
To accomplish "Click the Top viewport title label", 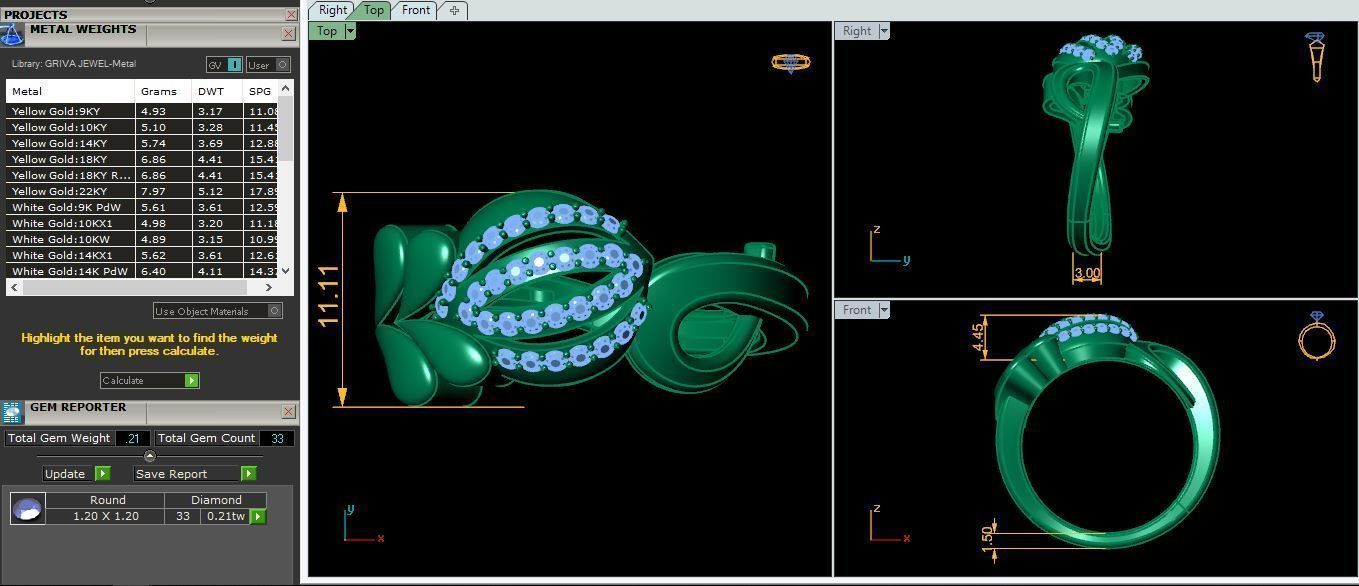I will [327, 31].
